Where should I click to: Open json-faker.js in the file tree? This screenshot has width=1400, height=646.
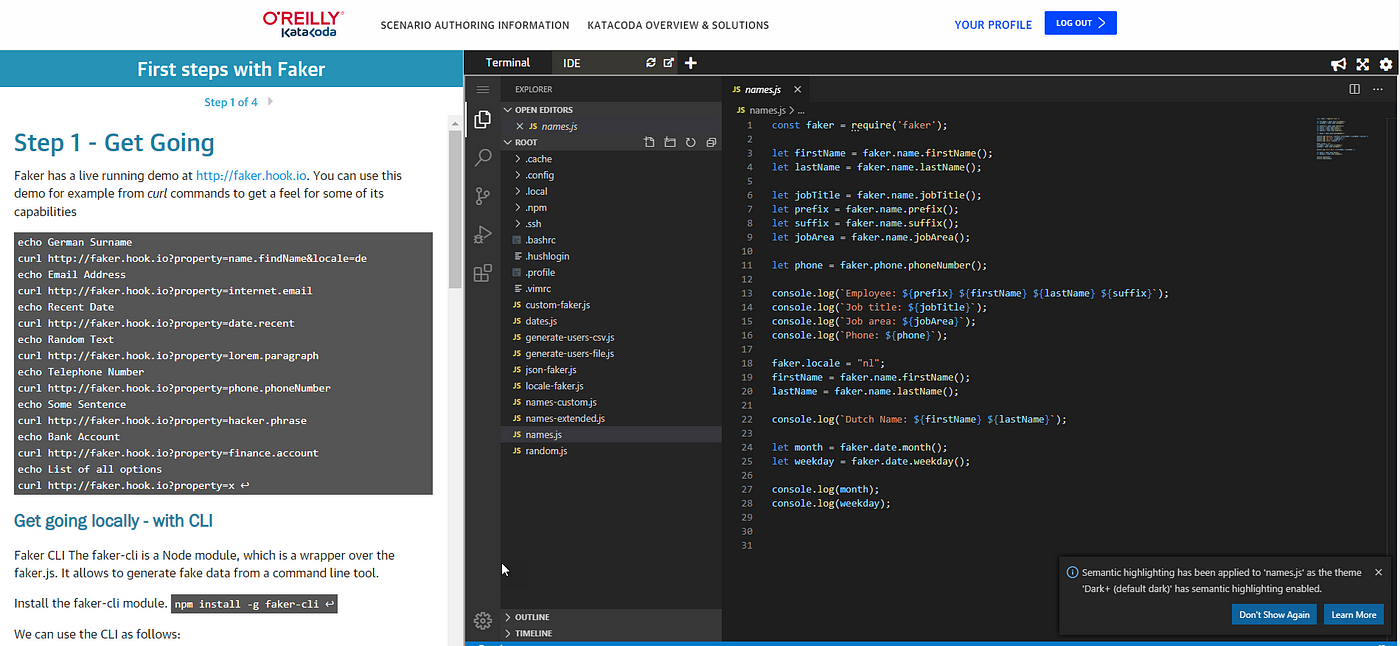550,370
